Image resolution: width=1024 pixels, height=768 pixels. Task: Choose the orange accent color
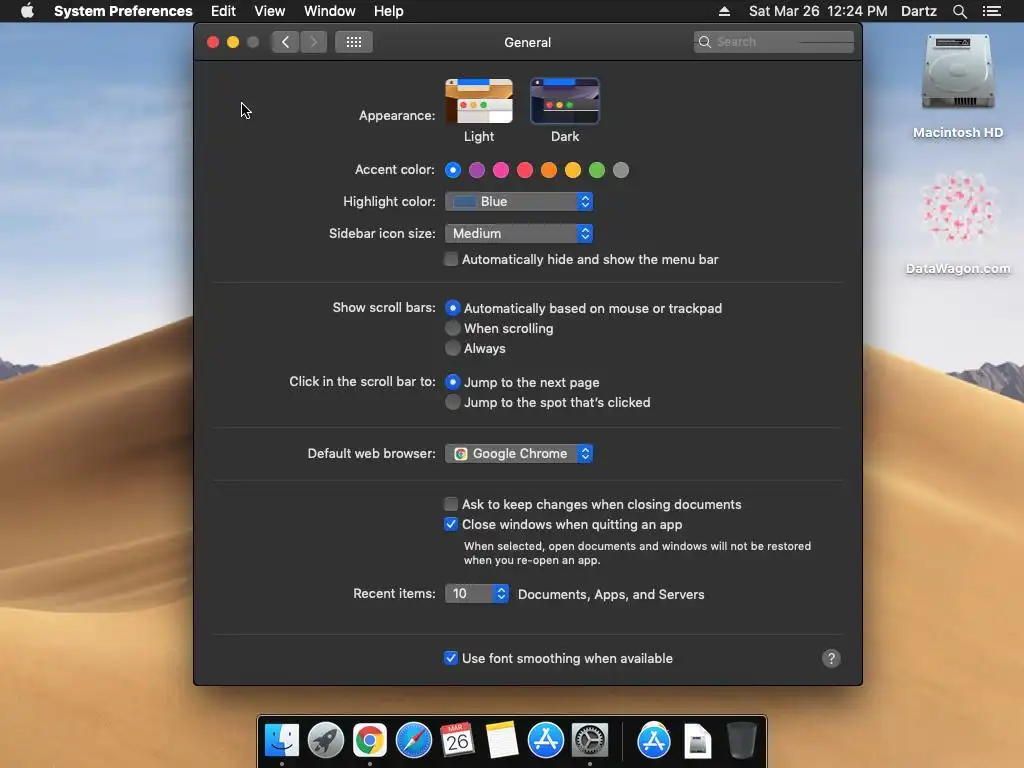coord(549,170)
